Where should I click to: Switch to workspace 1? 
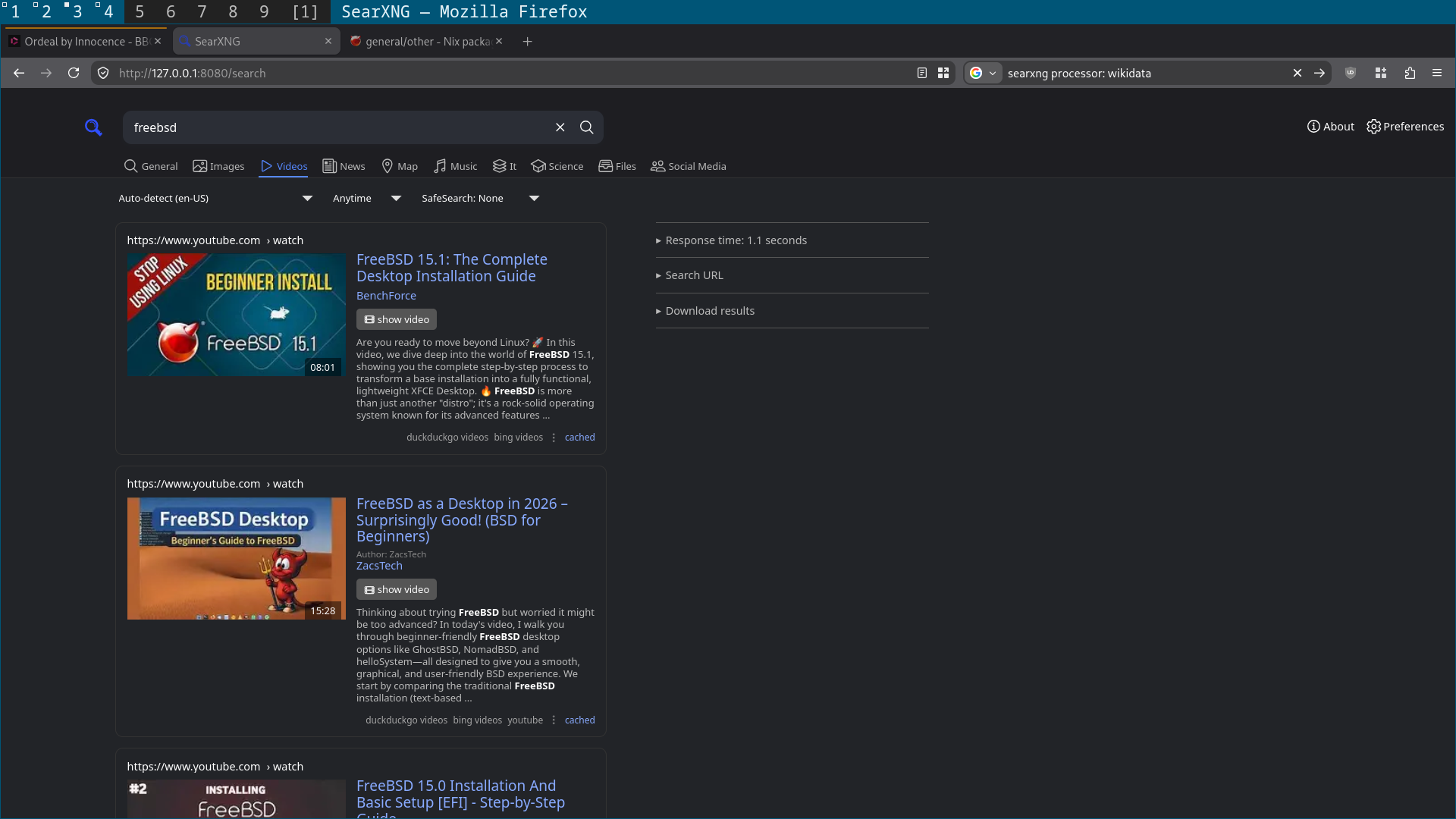(x=14, y=11)
